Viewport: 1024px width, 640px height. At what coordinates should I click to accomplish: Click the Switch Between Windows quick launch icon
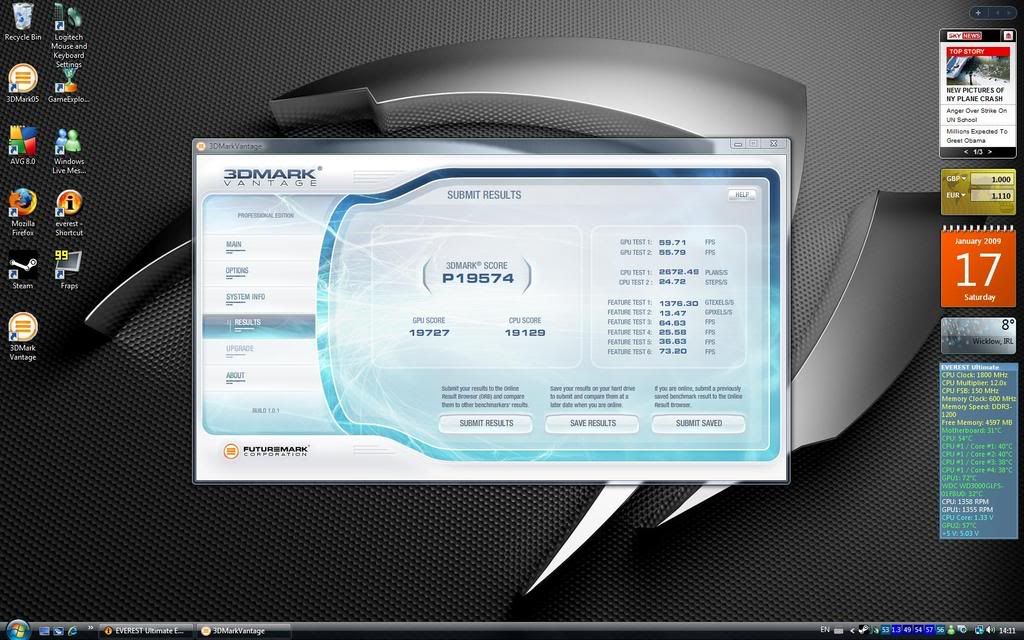[x=58, y=631]
